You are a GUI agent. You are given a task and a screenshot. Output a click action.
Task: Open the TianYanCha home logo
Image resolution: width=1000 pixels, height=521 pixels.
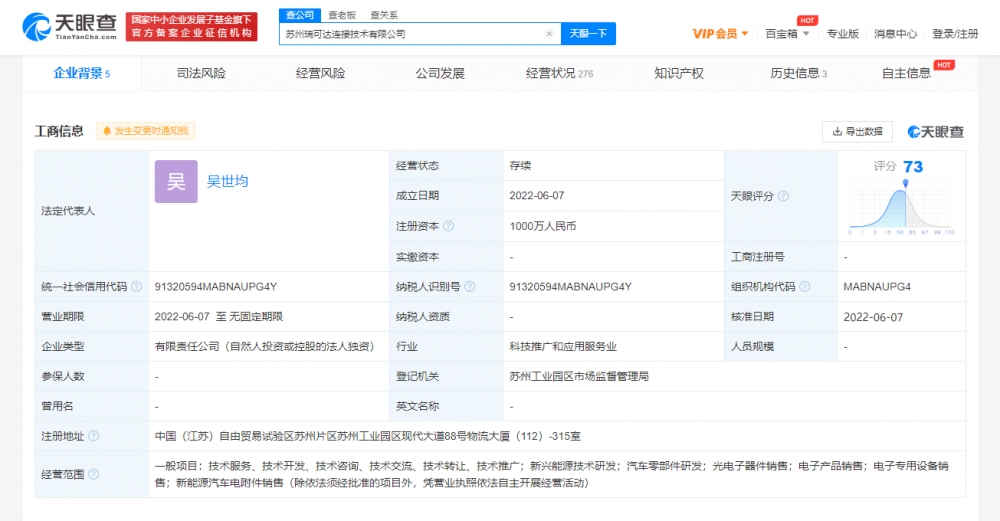(70, 27)
